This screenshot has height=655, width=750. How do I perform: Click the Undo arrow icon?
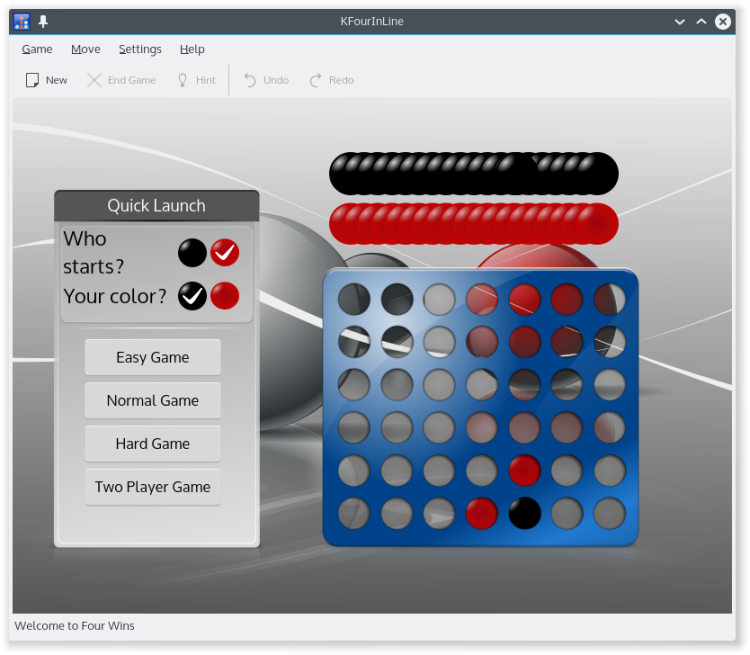(250, 80)
